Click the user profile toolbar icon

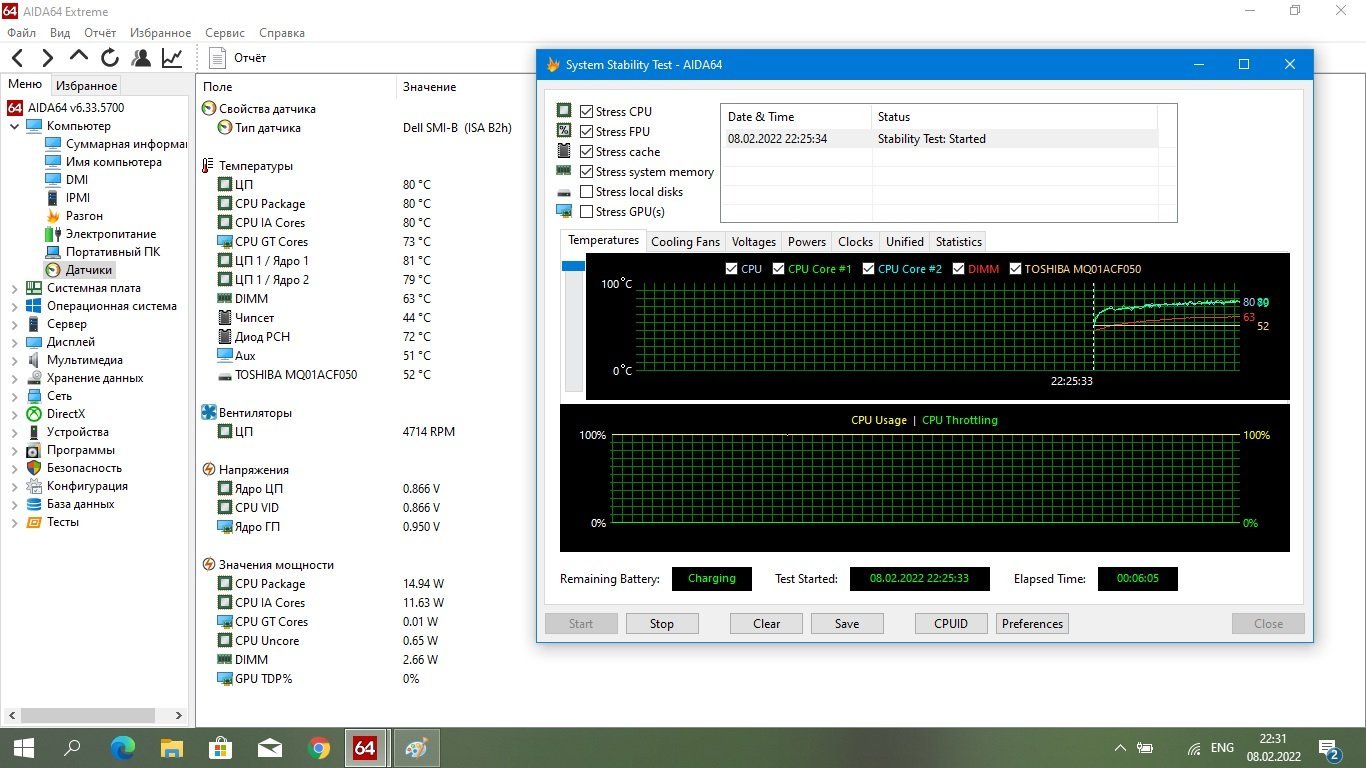tap(141, 58)
